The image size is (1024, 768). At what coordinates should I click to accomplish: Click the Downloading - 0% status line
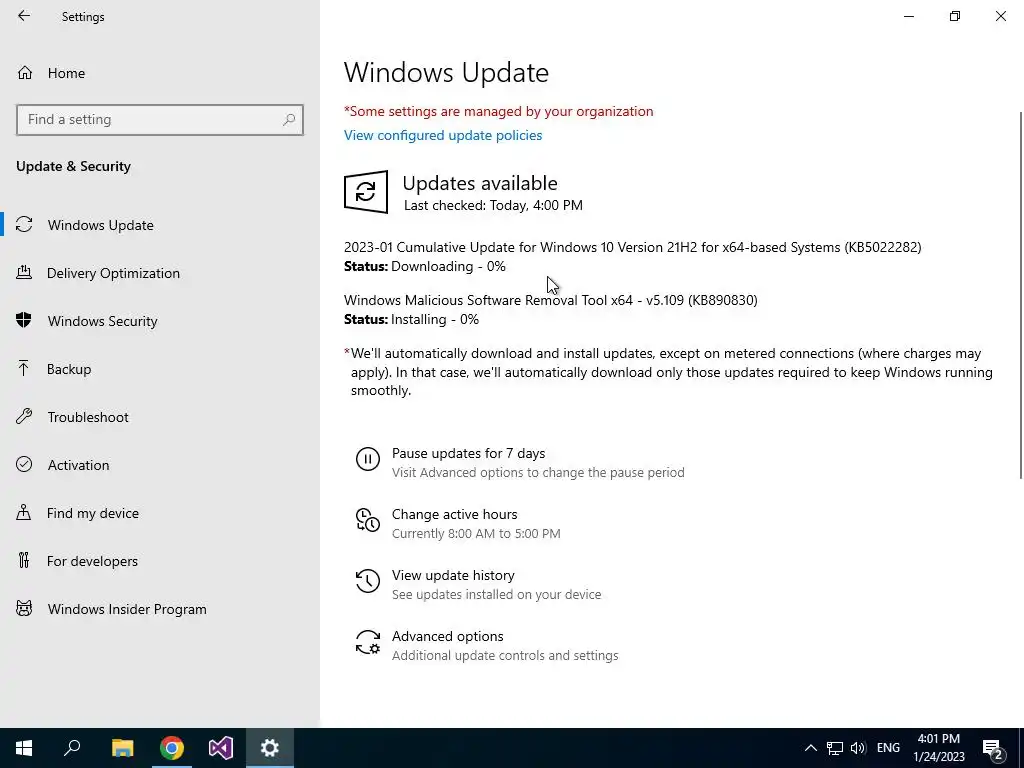pos(424,266)
